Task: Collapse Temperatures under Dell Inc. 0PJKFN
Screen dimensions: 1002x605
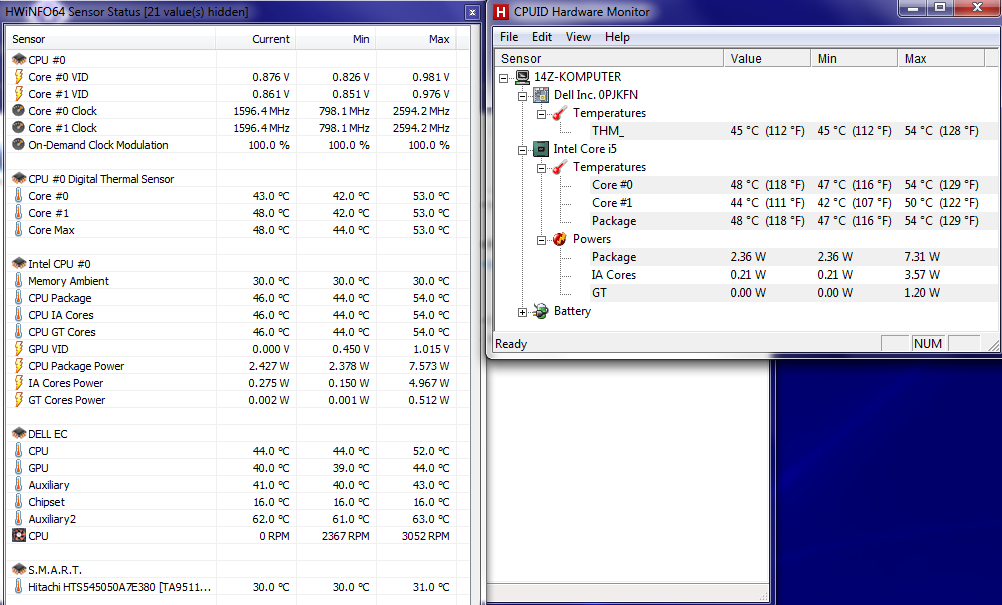Action: click(x=541, y=114)
